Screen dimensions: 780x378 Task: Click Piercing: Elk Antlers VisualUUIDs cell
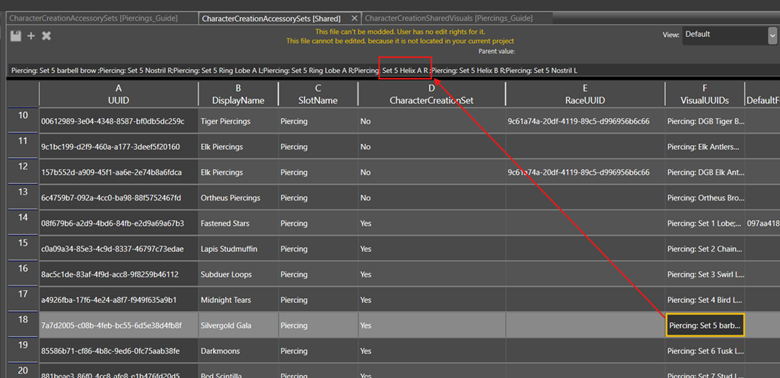coord(705,147)
